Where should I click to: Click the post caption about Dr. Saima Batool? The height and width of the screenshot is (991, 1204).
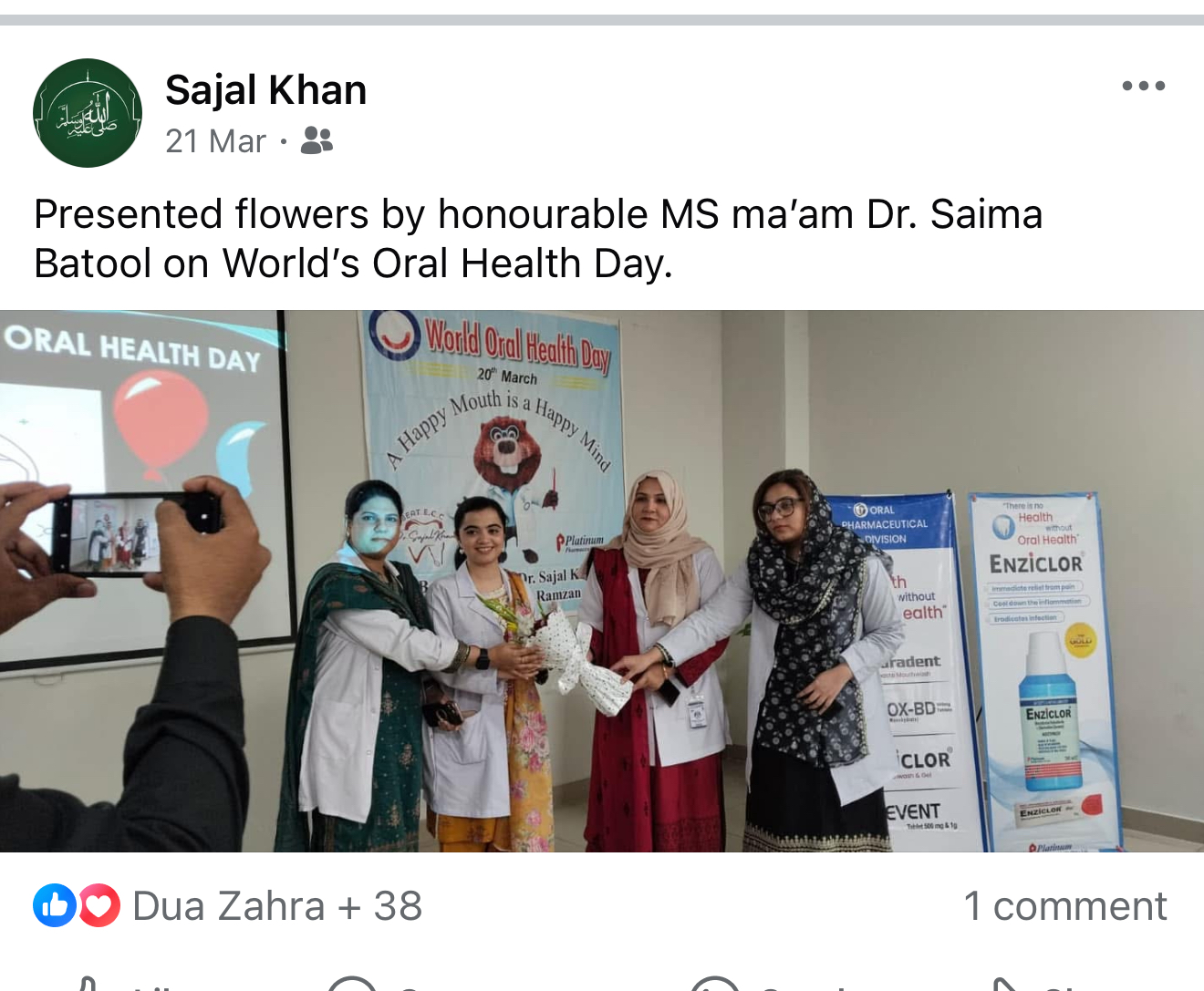pyautogui.click(x=538, y=239)
